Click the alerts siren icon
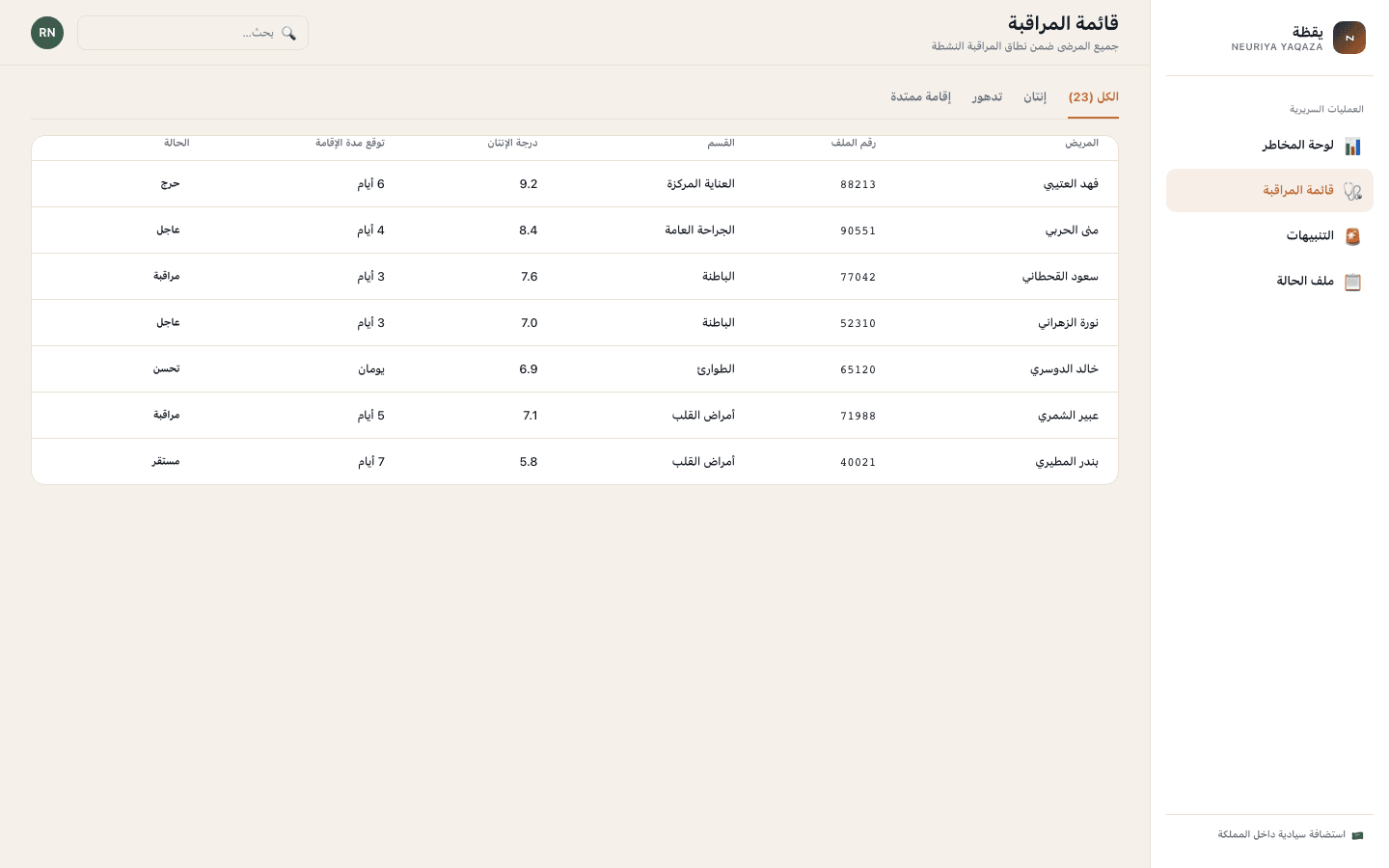The width and height of the screenshot is (1389, 868). [x=1352, y=236]
